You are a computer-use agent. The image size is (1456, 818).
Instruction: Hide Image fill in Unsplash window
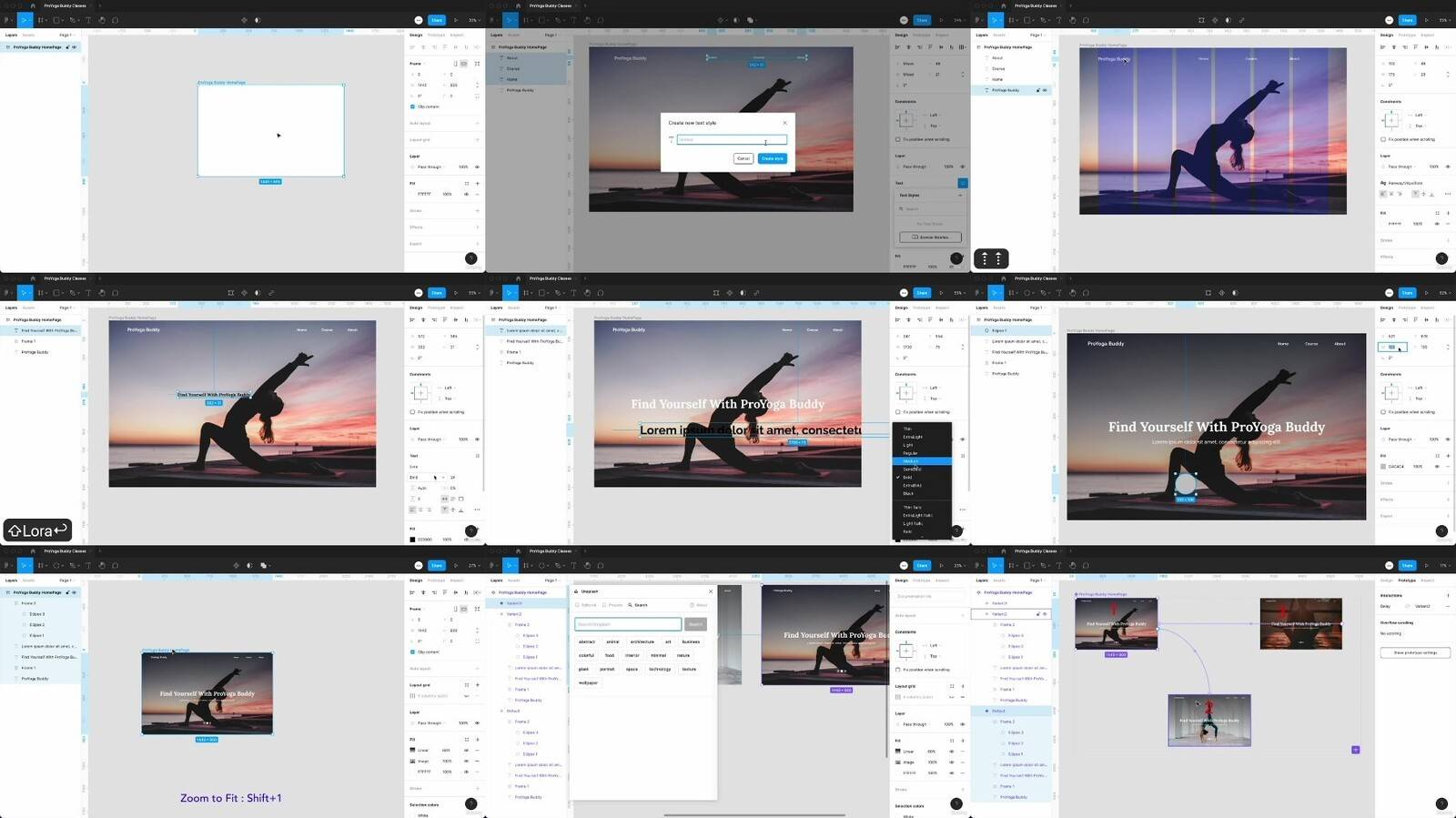(x=952, y=762)
